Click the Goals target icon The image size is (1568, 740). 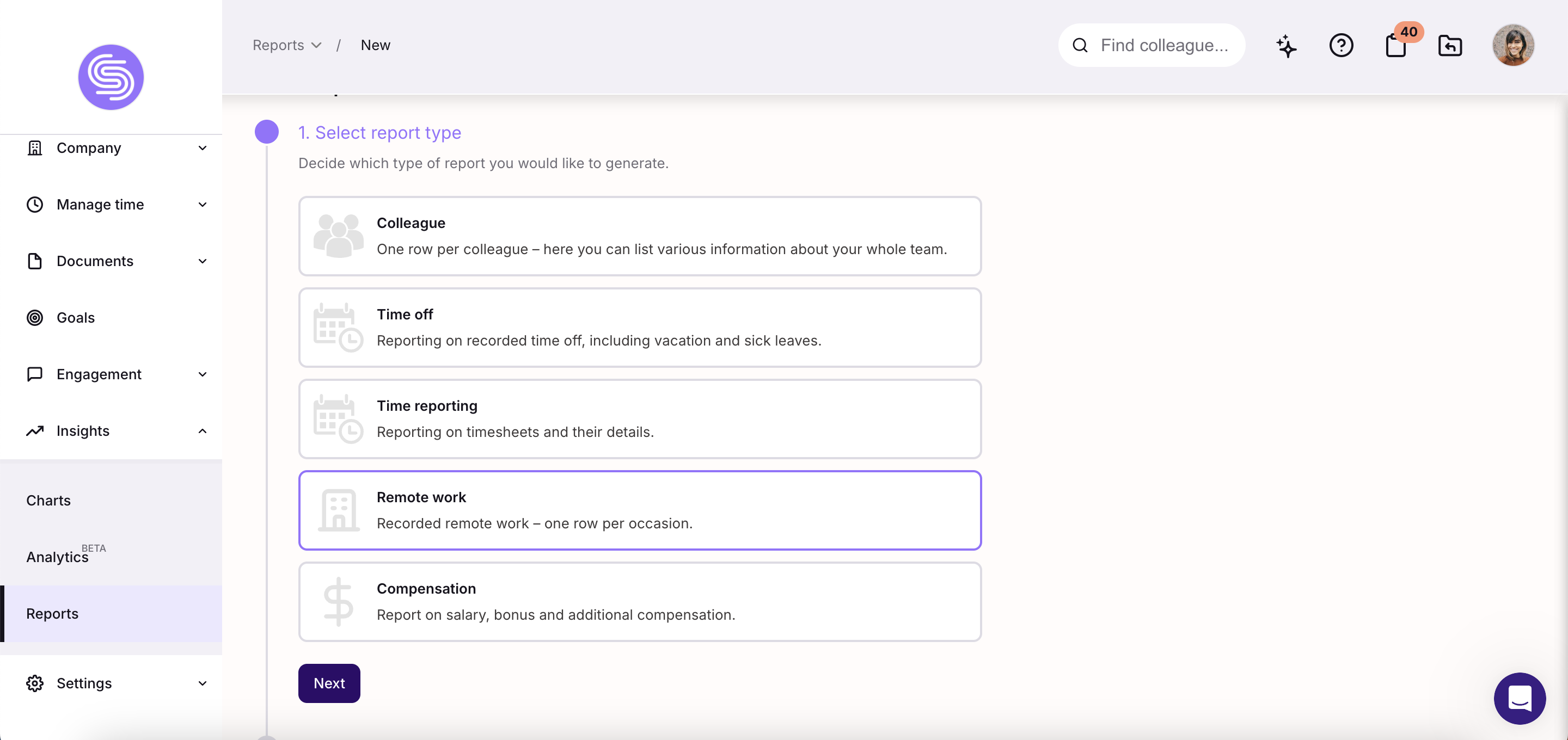pos(35,318)
